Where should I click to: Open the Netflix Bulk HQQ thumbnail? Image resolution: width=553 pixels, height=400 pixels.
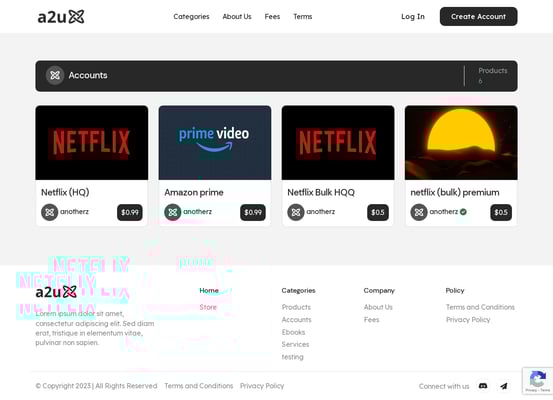click(x=338, y=143)
